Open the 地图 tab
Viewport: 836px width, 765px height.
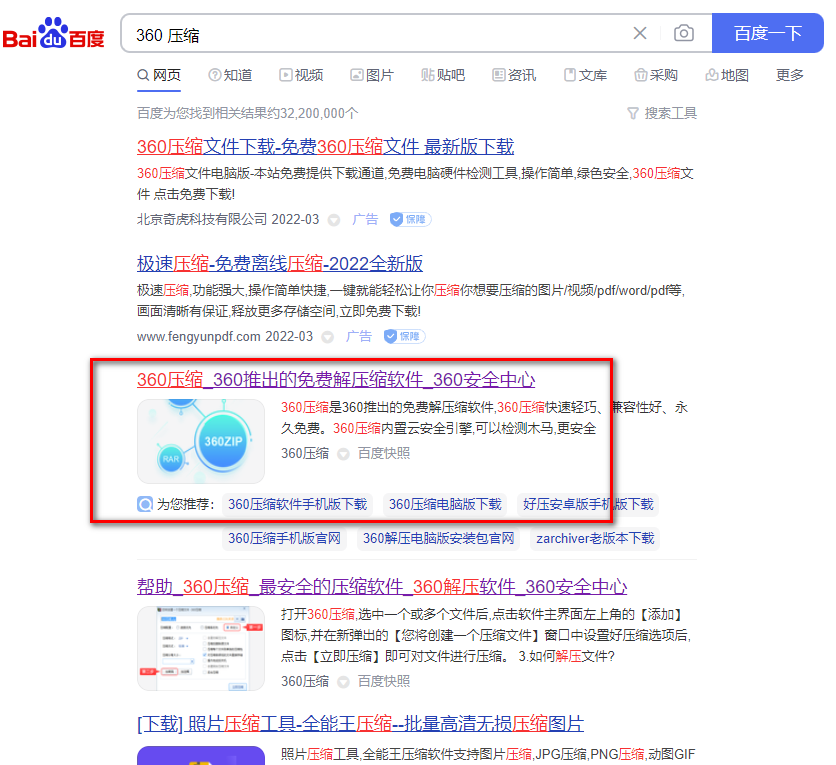click(727, 75)
